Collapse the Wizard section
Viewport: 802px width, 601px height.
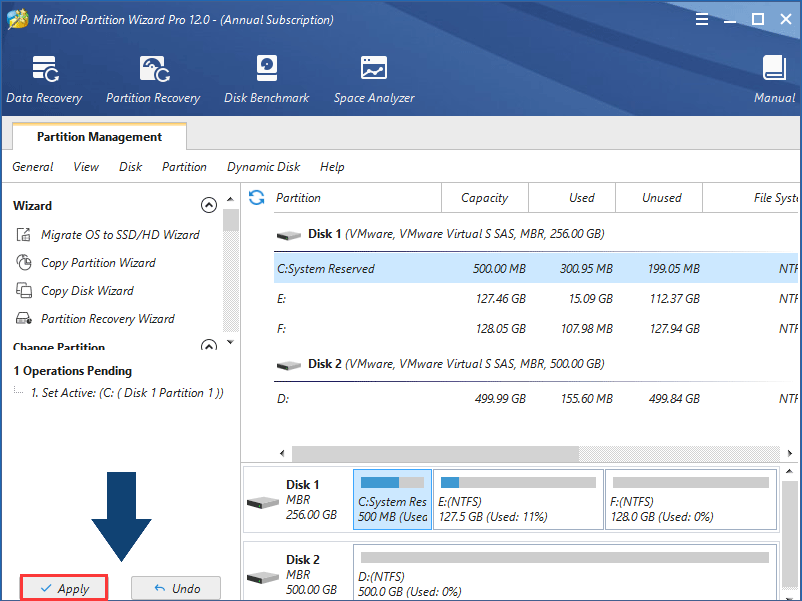tap(209, 205)
